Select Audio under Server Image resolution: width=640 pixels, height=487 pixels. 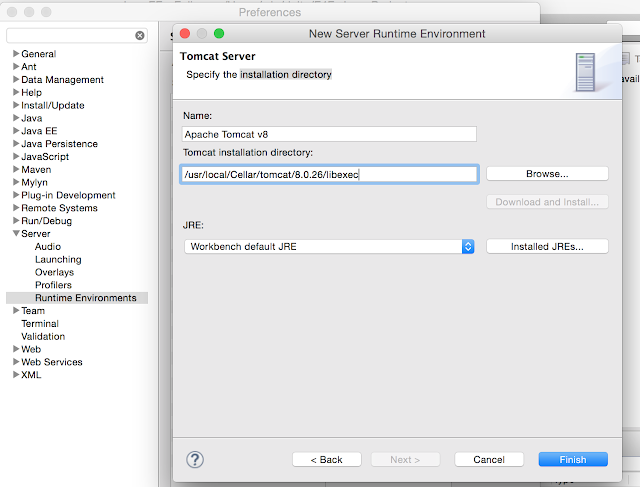click(x=48, y=247)
